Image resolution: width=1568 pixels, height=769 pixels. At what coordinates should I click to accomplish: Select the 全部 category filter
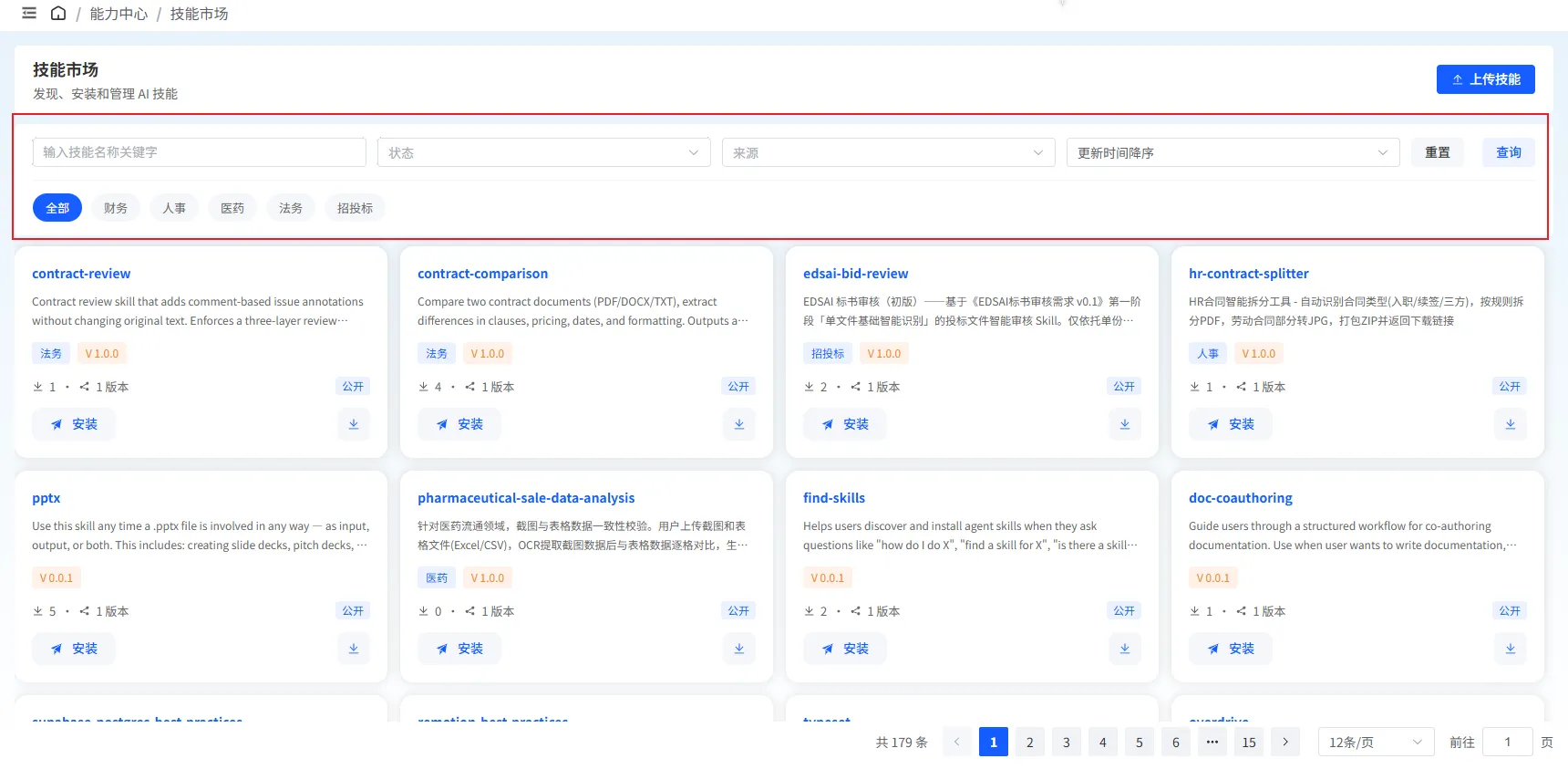click(x=57, y=208)
